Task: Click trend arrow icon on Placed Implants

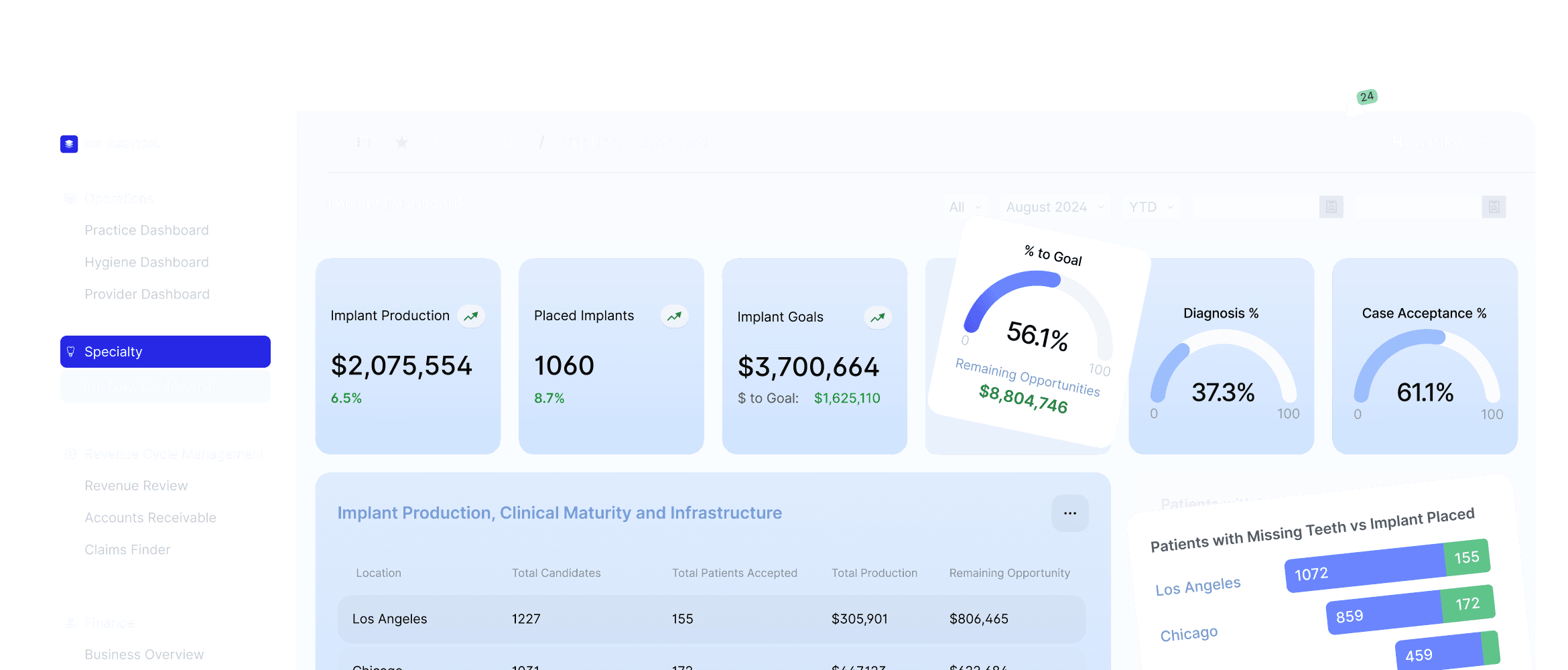Action: [674, 316]
